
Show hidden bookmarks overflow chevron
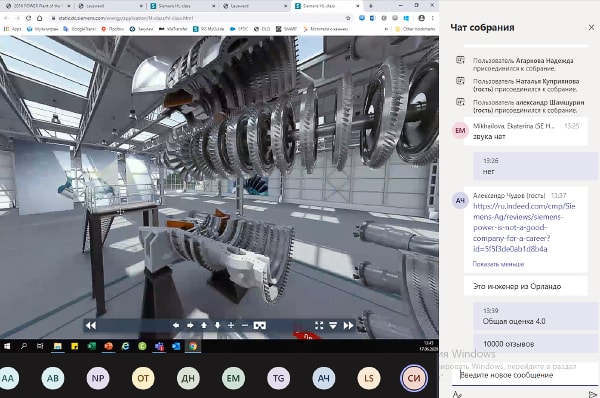386,29
